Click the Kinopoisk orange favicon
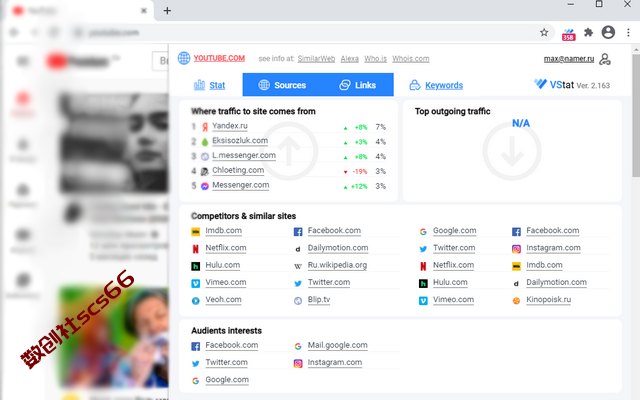Image resolution: width=640 pixels, height=400 pixels. click(516, 301)
